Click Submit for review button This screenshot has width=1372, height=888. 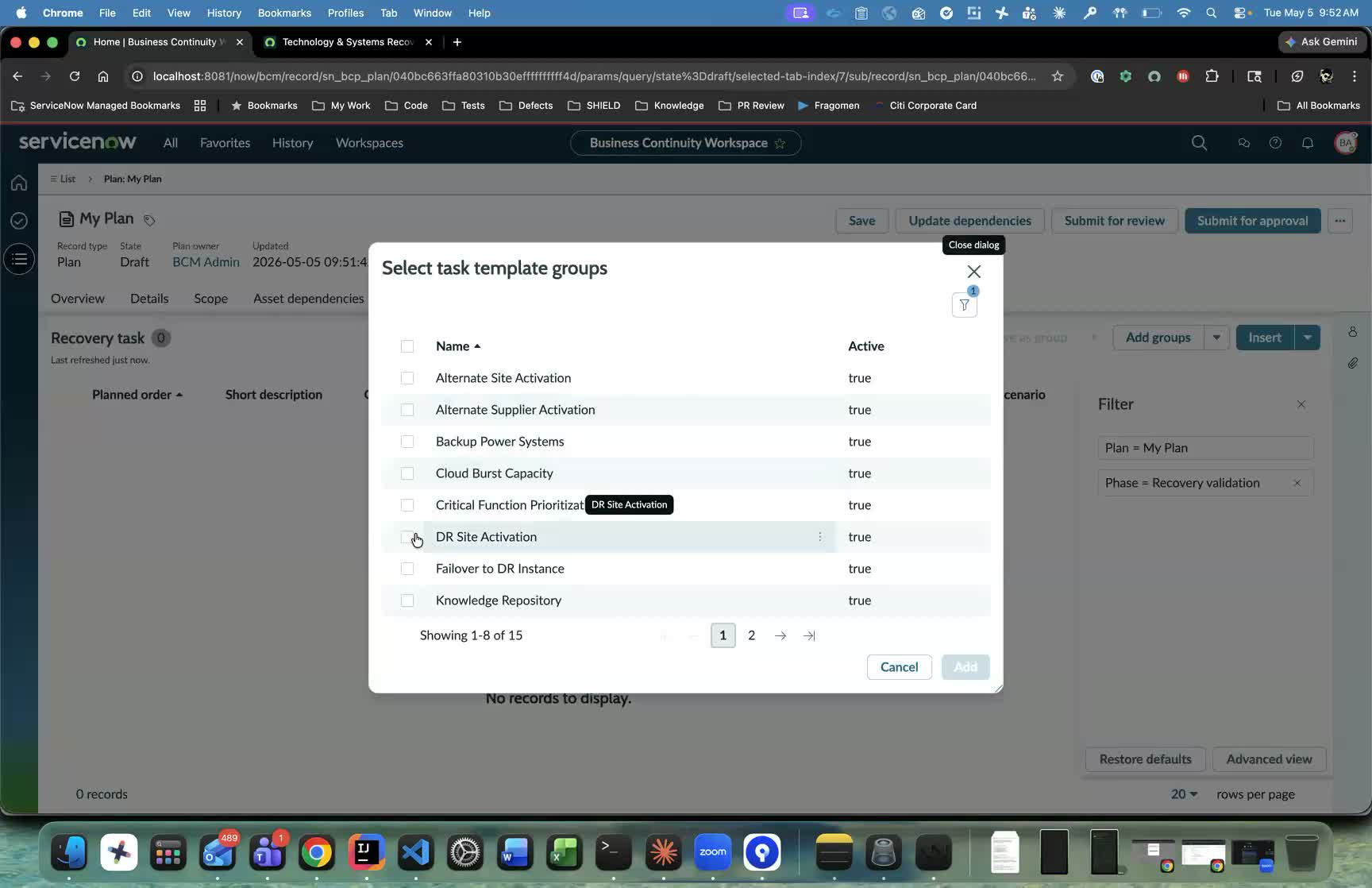(x=1114, y=221)
